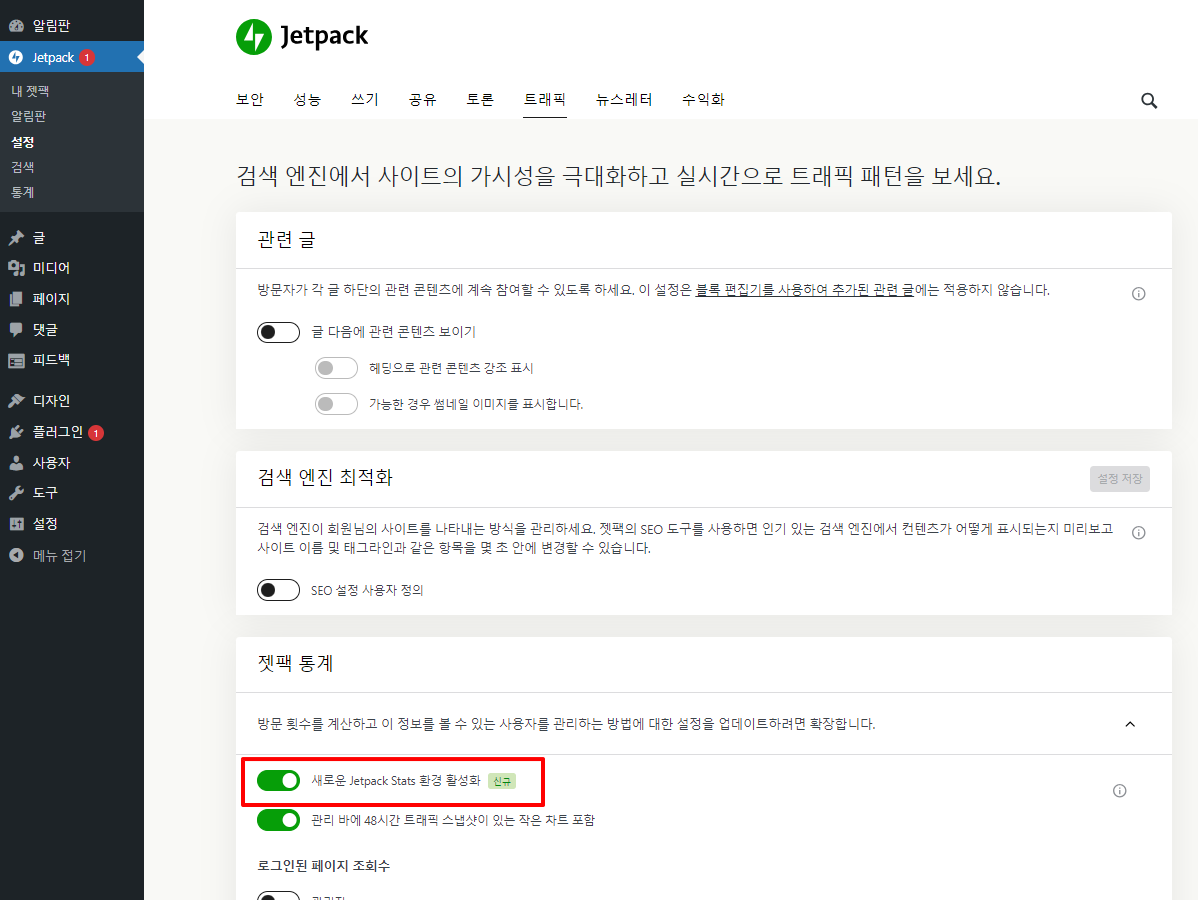
Task: Toggle 글 다음에 관련 콘텐츠 보이기
Action: coord(278,332)
